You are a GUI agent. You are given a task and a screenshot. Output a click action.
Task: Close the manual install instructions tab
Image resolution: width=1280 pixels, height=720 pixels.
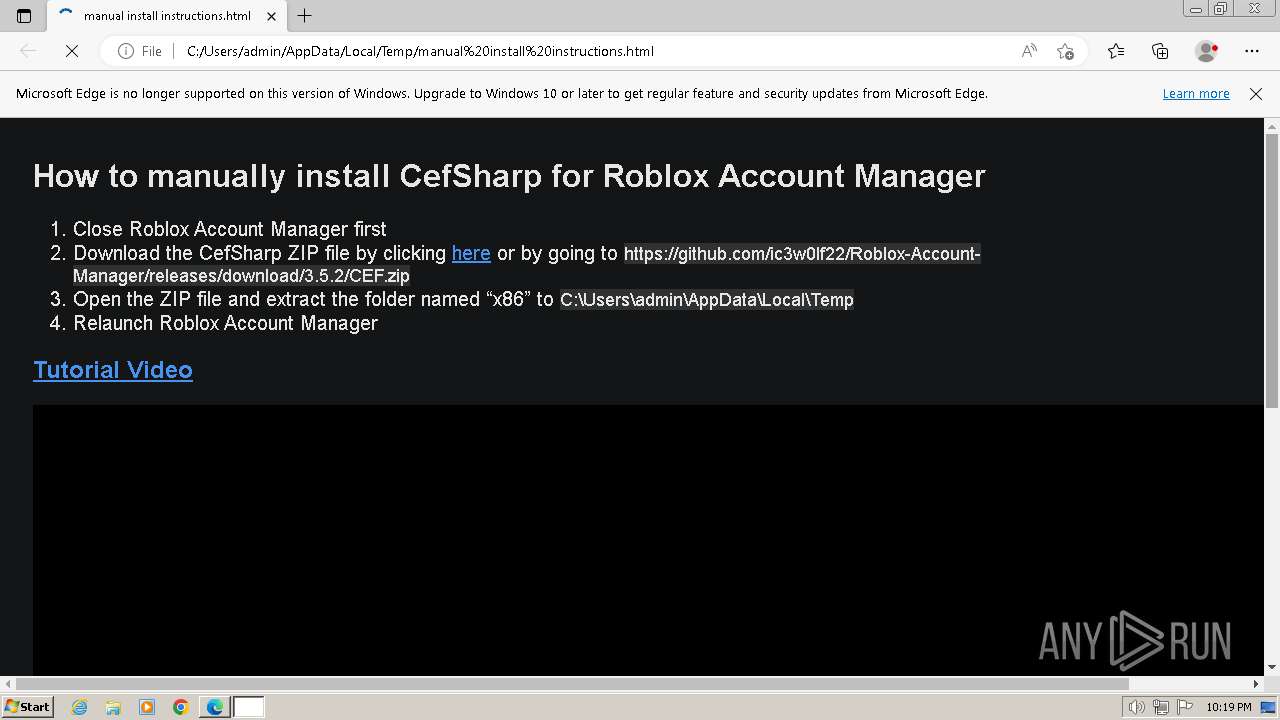pos(271,16)
